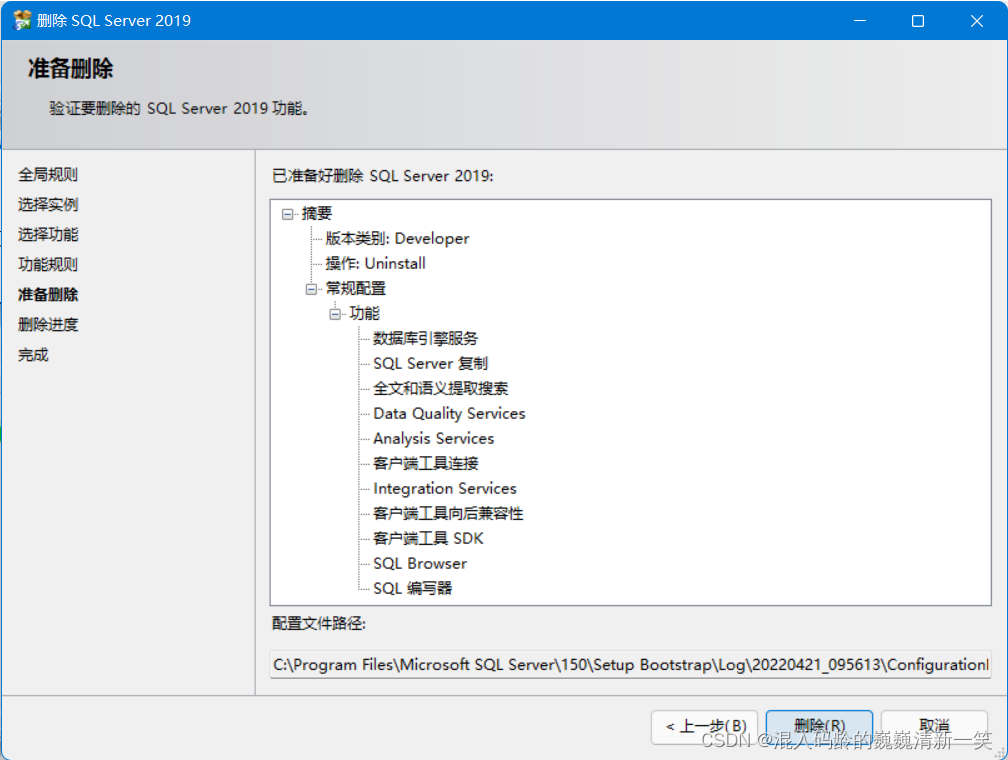
Task: Select the 客户端工具连接 feature row
Action: (x=426, y=464)
